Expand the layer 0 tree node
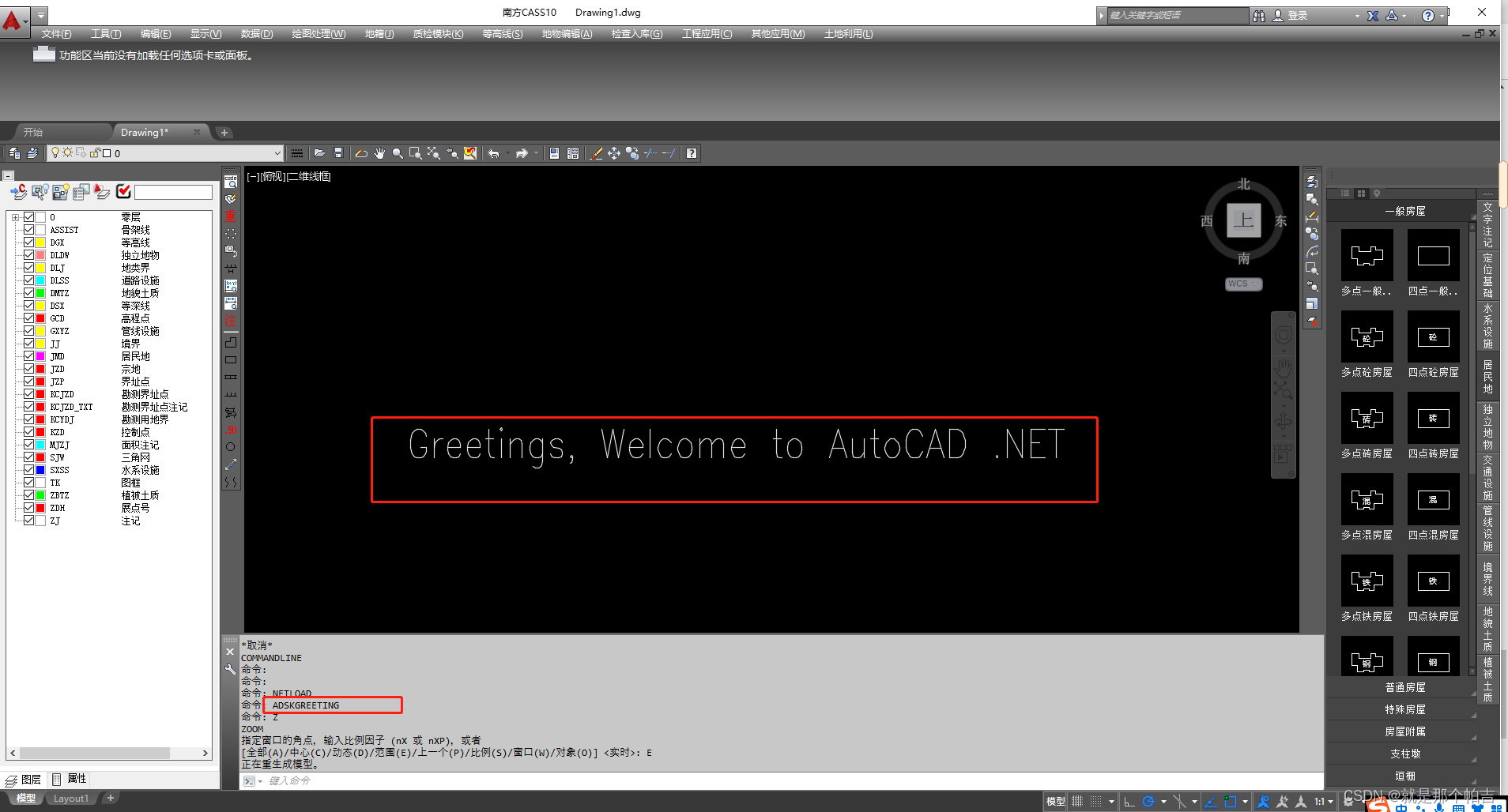This screenshot has height=812, width=1508. tap(15, 217)
